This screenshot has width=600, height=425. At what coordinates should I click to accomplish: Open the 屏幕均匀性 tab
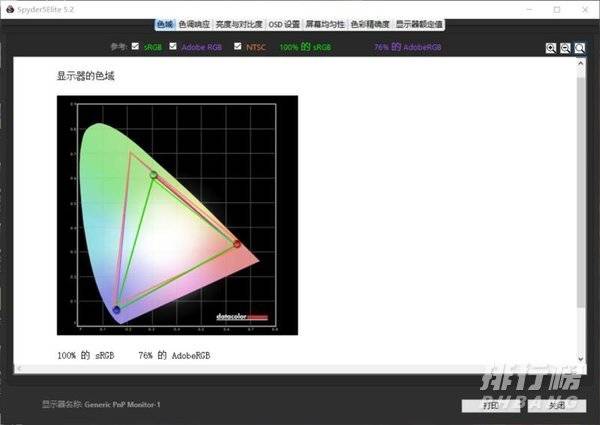coord(325,24)
